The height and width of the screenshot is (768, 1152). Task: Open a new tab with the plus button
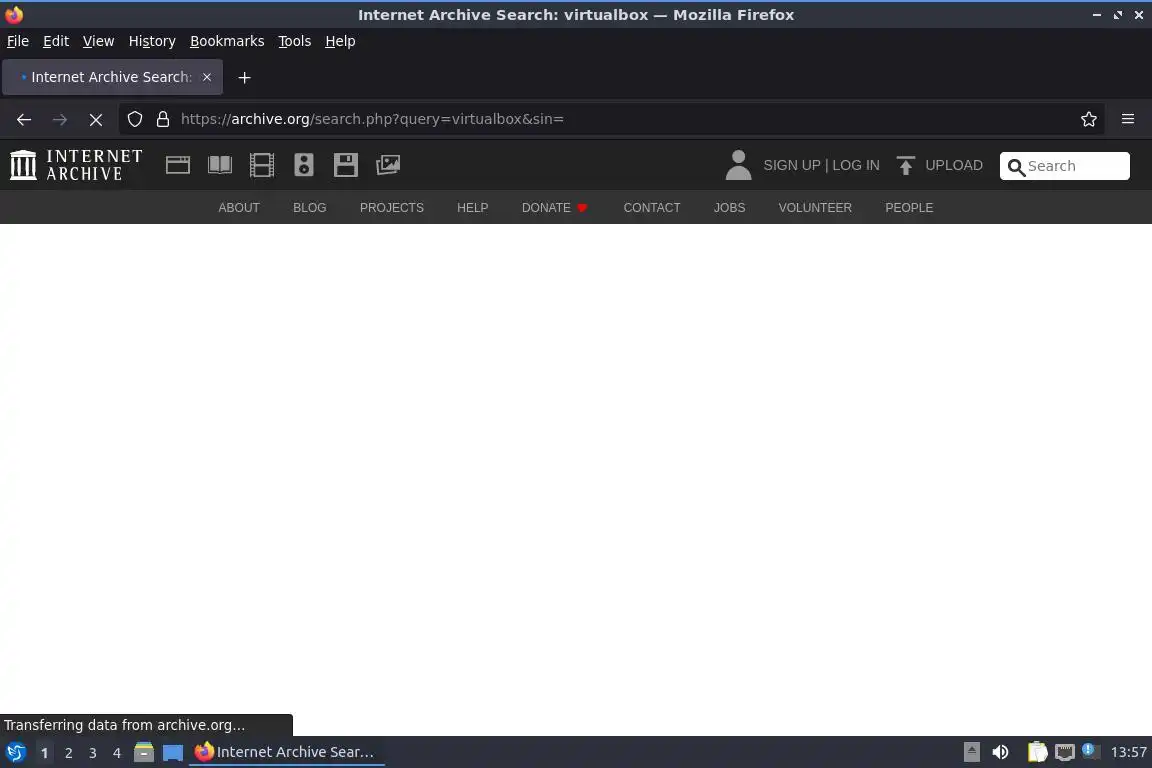[245, 77]
